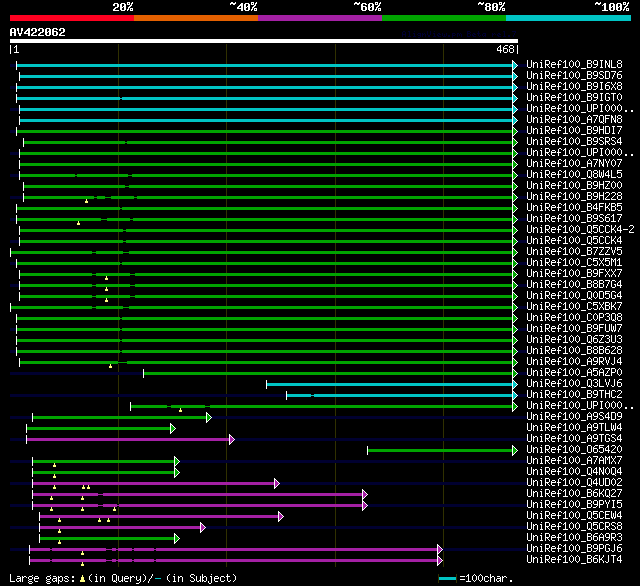This screenshot has width=640, height=586.
Task: Click the red ~20% legend color segment
Action: (x=71, y=18)
